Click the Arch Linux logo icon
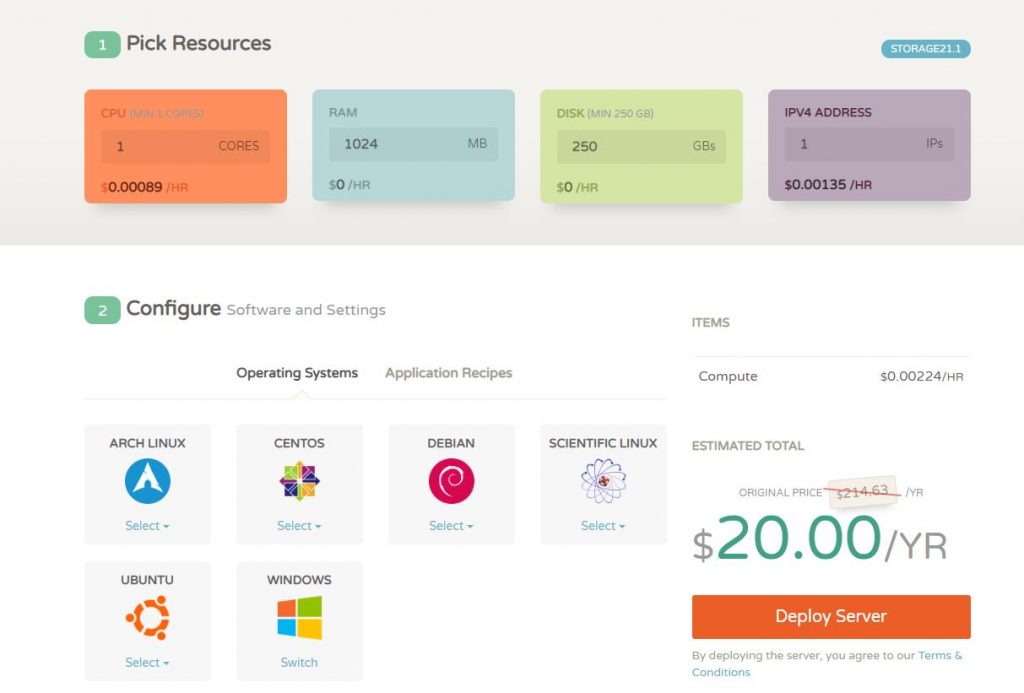This screenshot has height=693, width=1024. point(148,481)
